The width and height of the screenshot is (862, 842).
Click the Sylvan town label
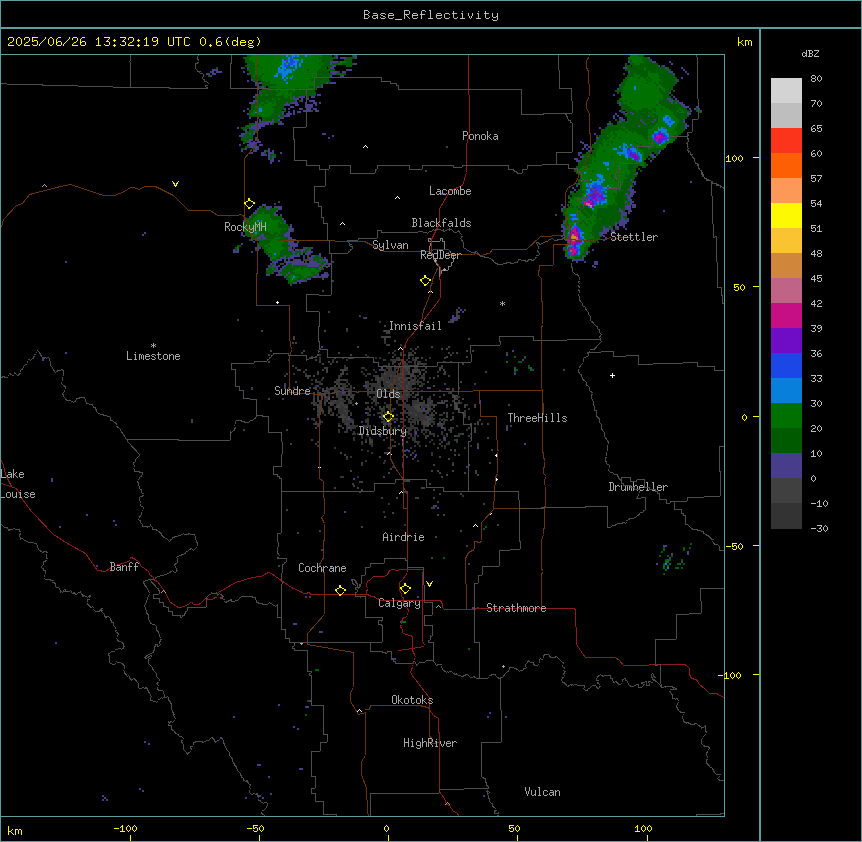390,245
